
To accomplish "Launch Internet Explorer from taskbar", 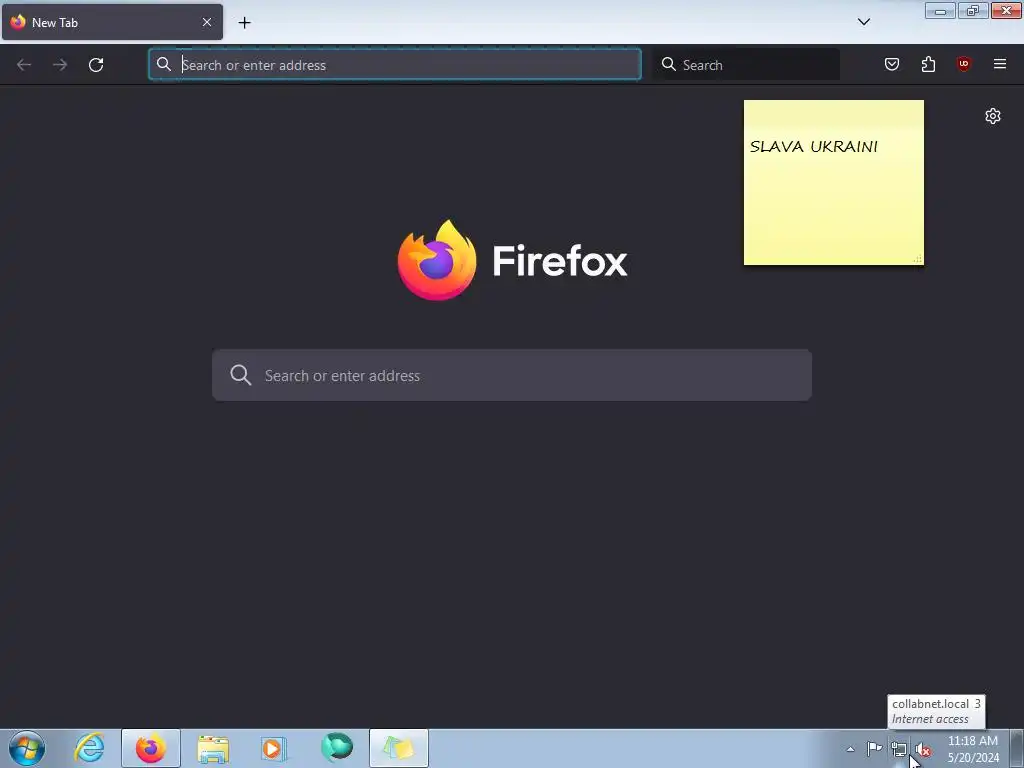I will point(89,748).
